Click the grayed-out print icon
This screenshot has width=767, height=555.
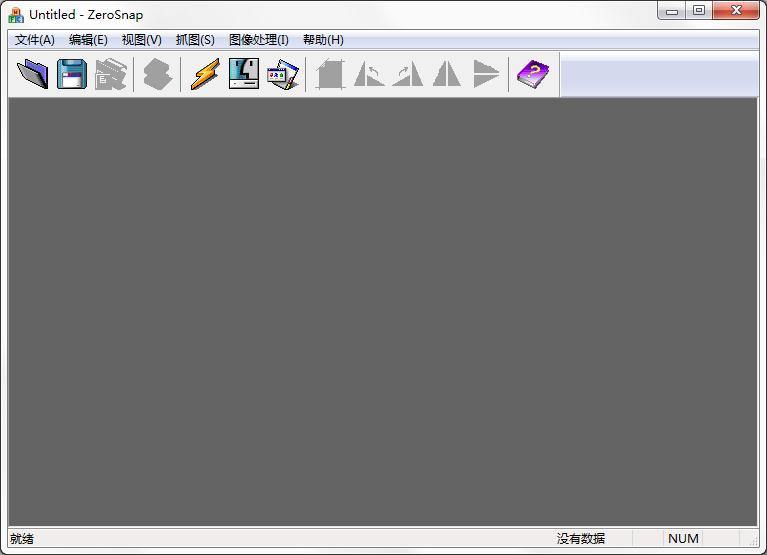110,74
